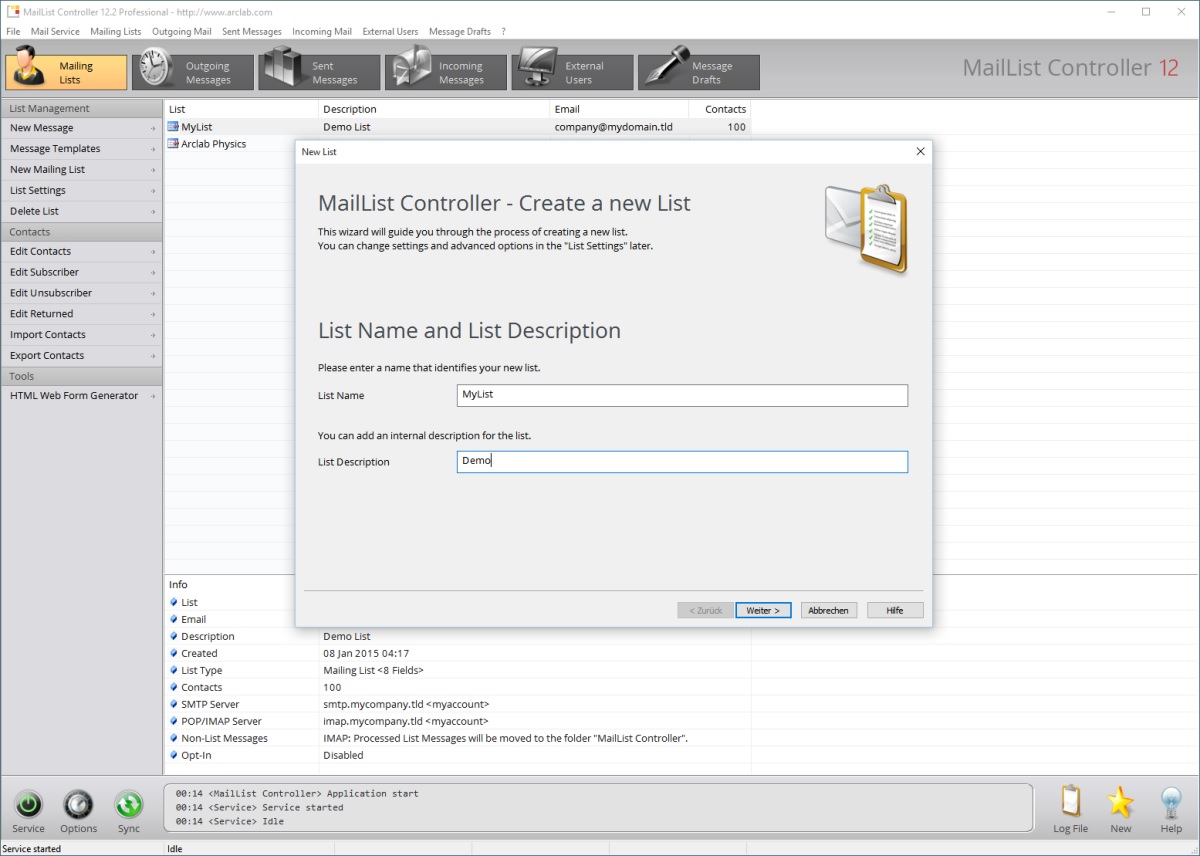Open the Mailing Lists toolbar section
This screenshot has width=1200, height=856.
(66, 72)
